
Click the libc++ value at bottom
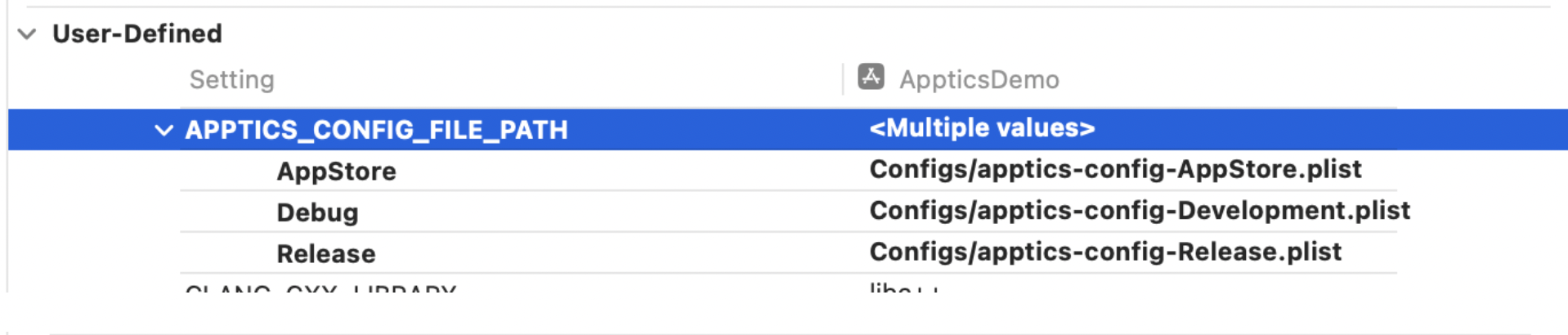[903, 288]
